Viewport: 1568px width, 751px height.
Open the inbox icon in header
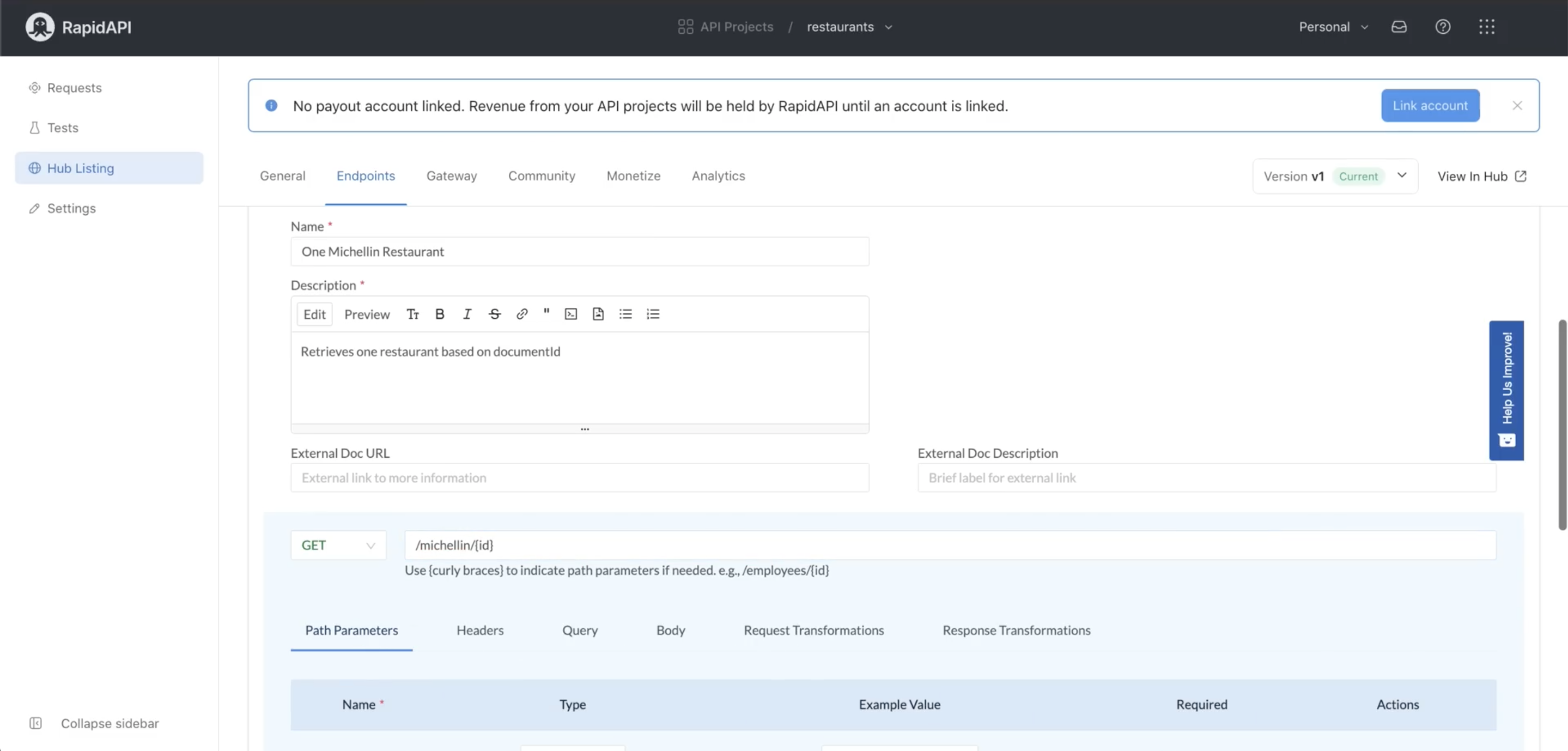pos(1399,27)
